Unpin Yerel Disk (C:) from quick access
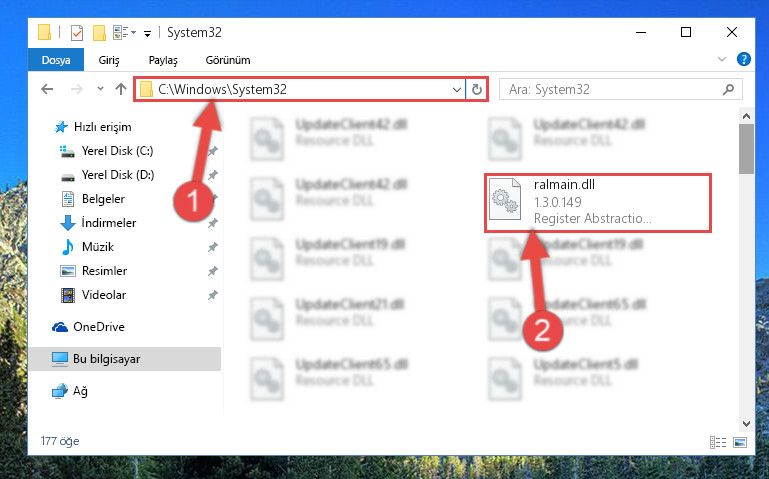The width and height of the screenshot is (769, 479). [212, 151]
